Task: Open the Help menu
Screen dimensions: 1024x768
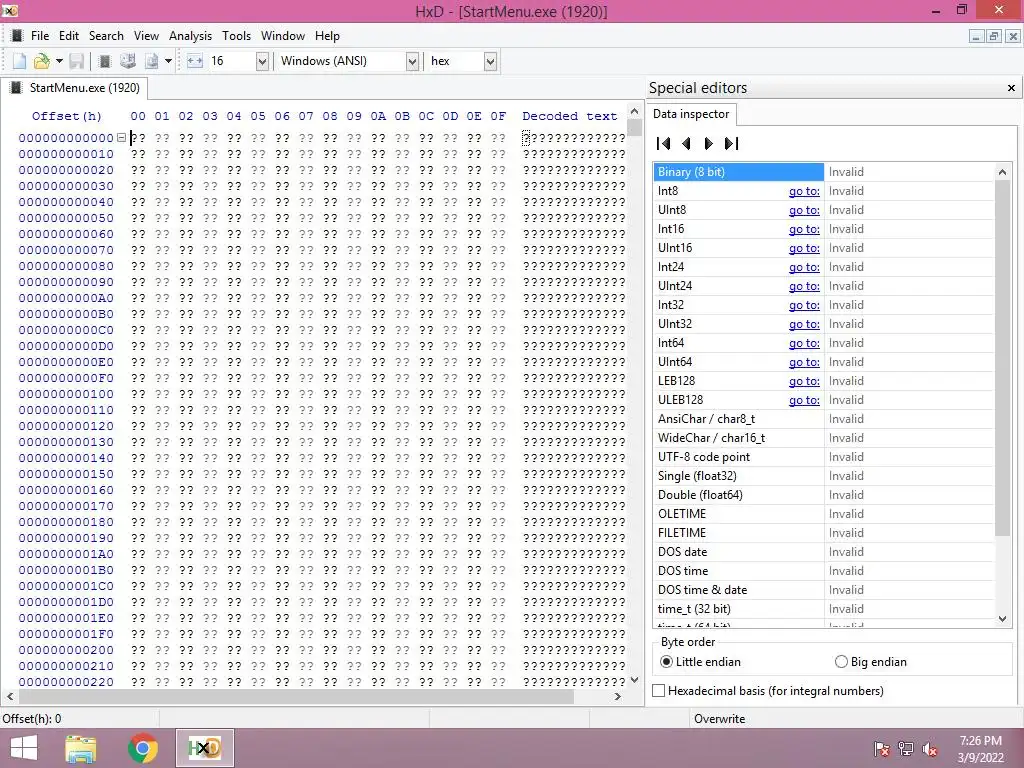Action: click(x=327, y=36)
